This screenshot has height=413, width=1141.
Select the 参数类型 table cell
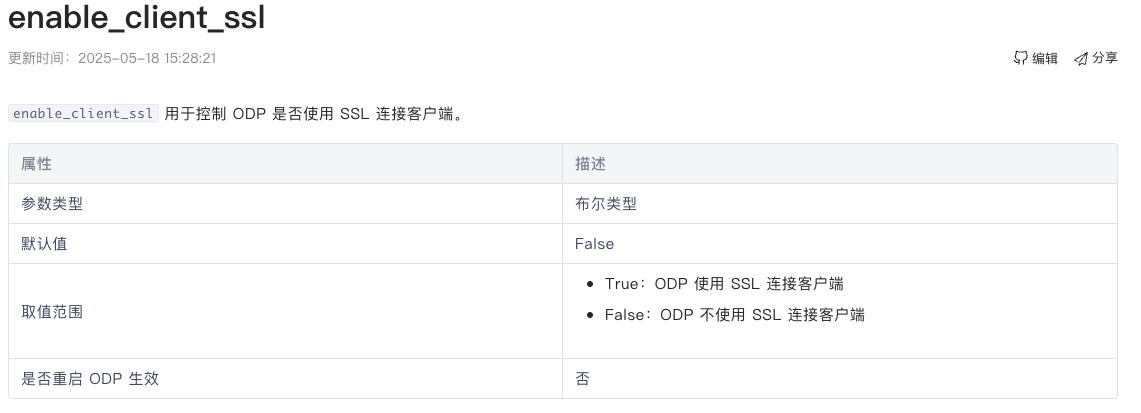tap(285, 204)
